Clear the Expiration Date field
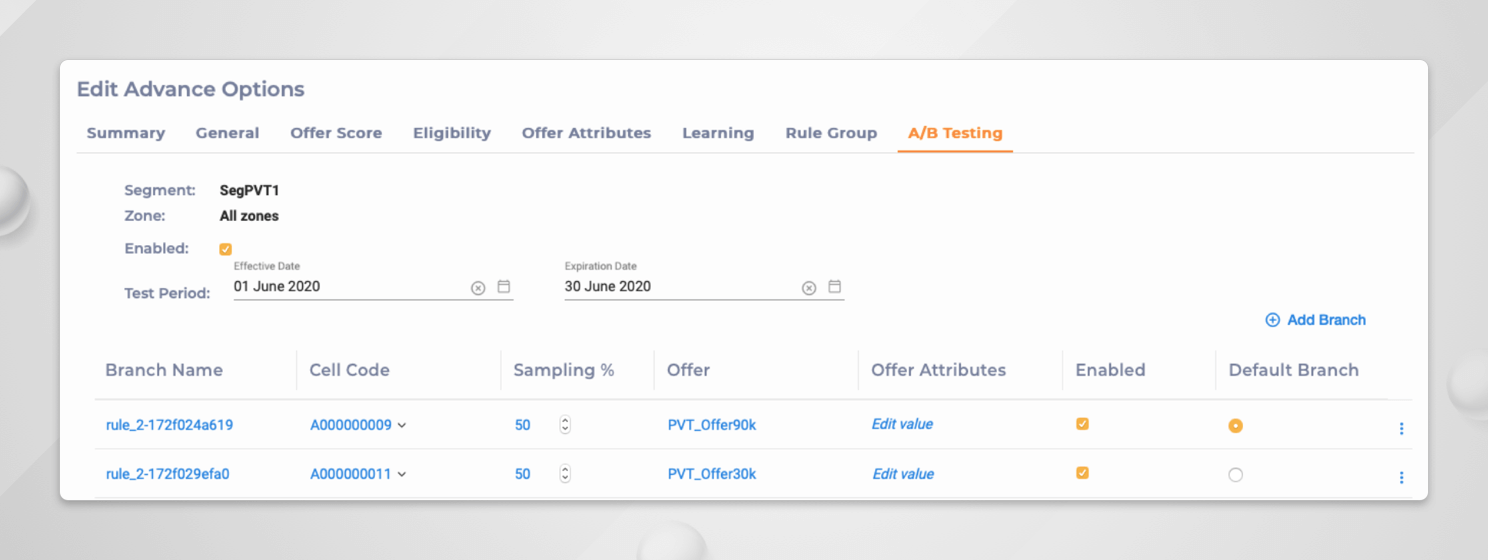This screenshot has height=560, width=1488. [x=809, y=288]
